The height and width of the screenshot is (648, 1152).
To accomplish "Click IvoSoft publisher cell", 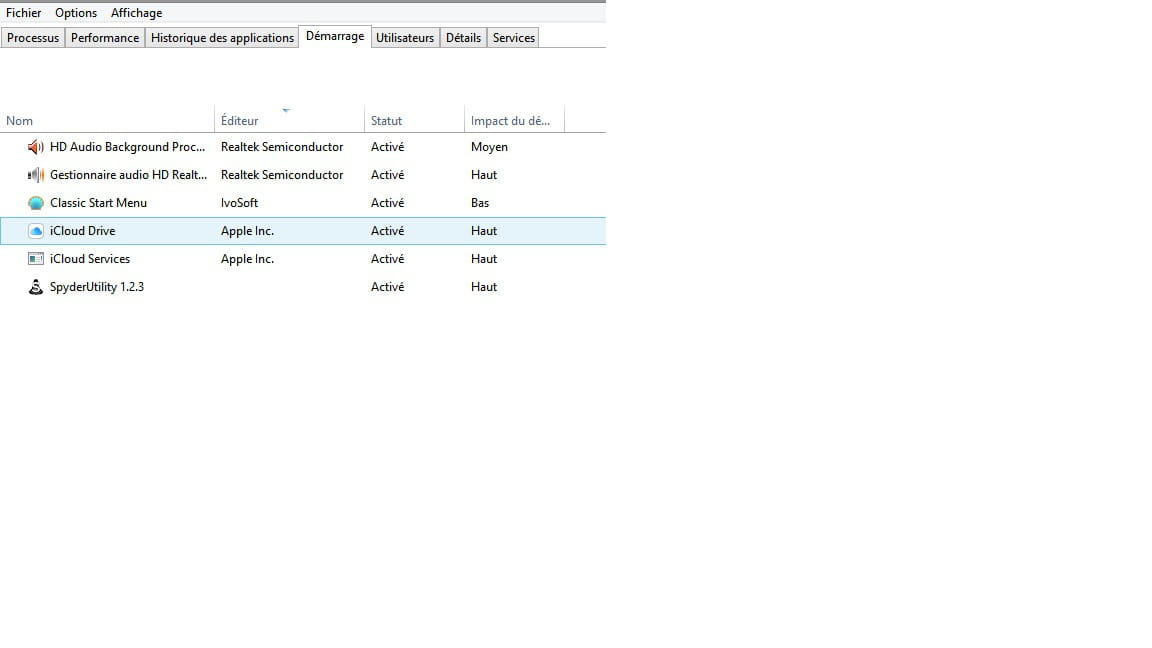I will (240, 203).
